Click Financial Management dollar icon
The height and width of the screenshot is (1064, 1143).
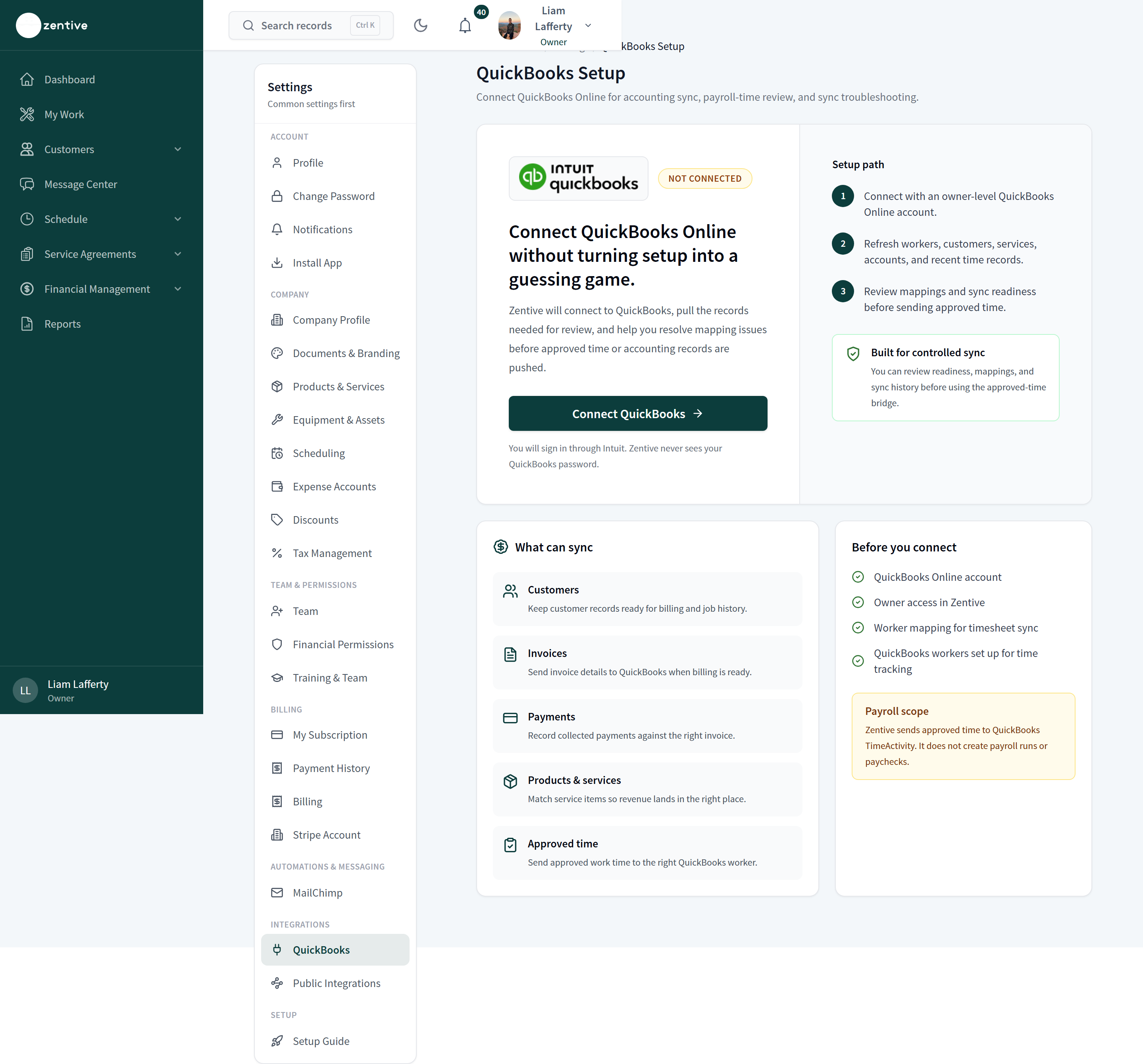point(27,289)
